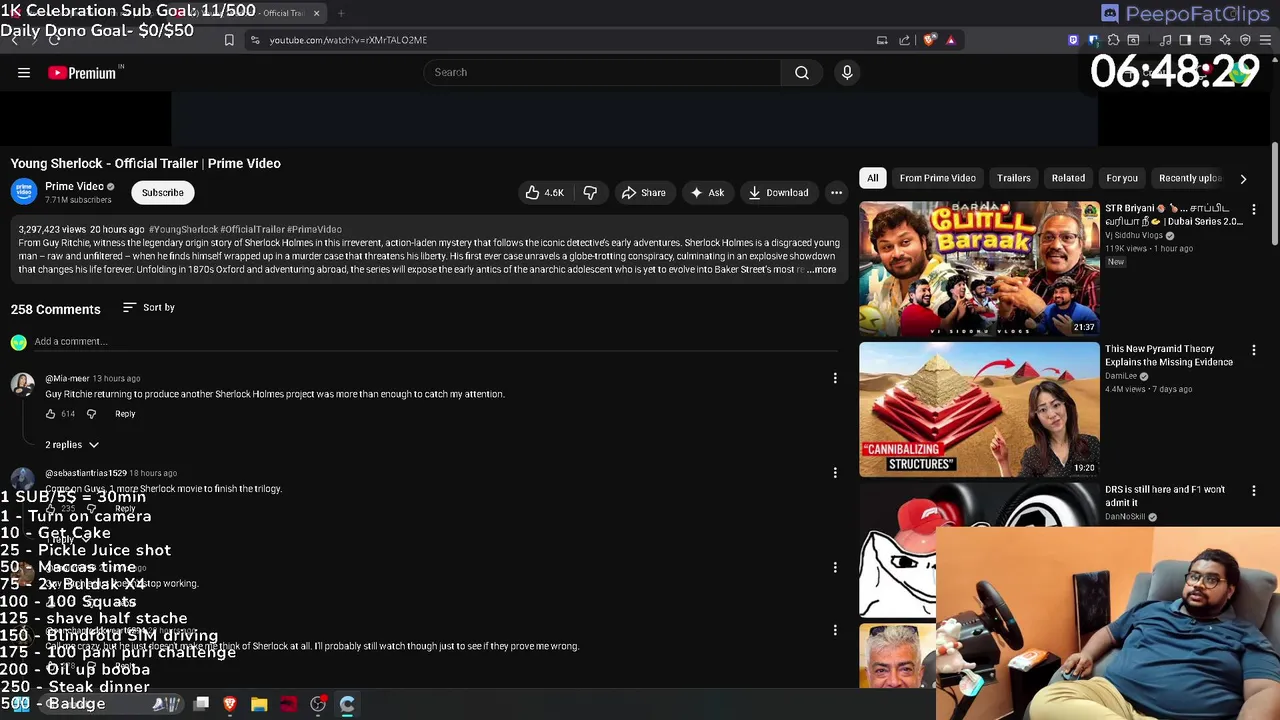Screen dimensions: 1280x720
Task: Show more filter chips with right arrow
Action: (x=1243, y=179)
